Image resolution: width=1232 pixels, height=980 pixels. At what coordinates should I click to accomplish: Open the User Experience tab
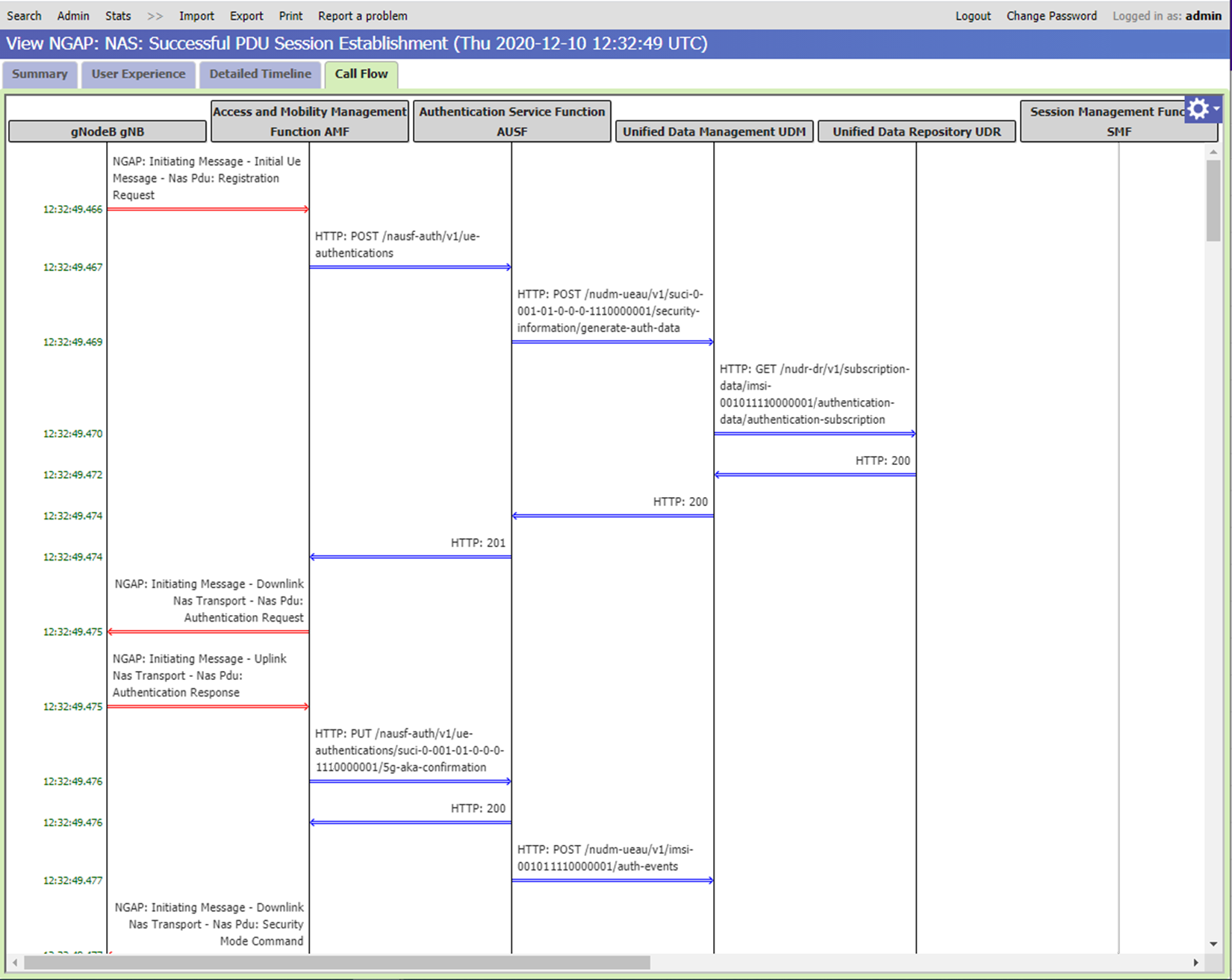[x=137, y=74]
